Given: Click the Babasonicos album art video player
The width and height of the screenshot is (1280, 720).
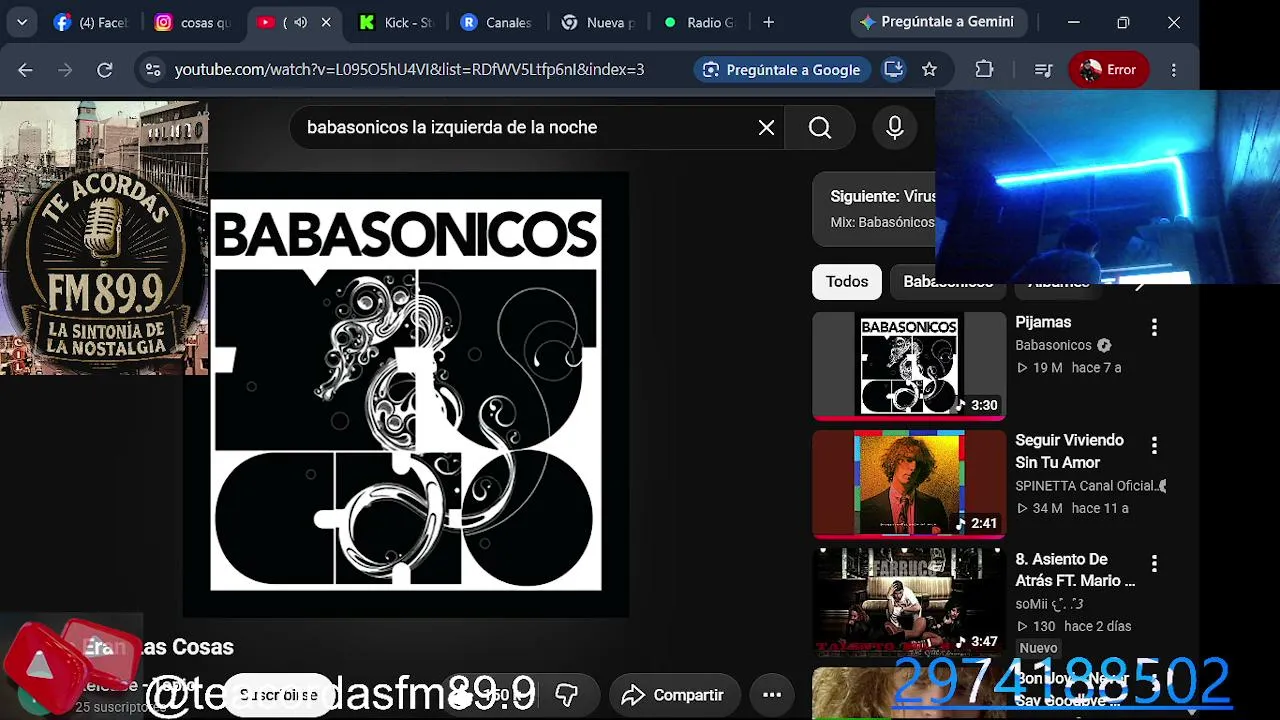Looking at the screenshot, I should [x=406, y=395].
